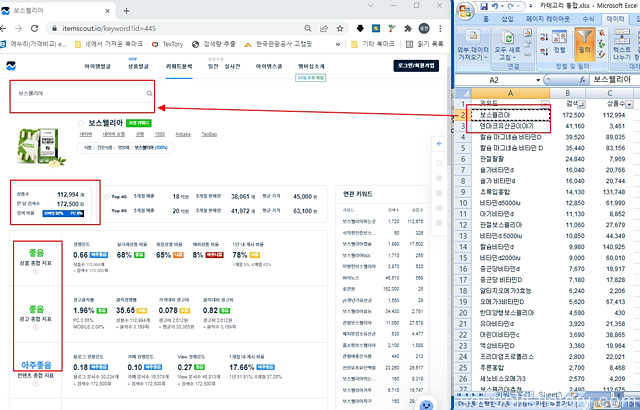Sort ascending in Excel ribbon
640x410 pixels.
tap(544, 37)
